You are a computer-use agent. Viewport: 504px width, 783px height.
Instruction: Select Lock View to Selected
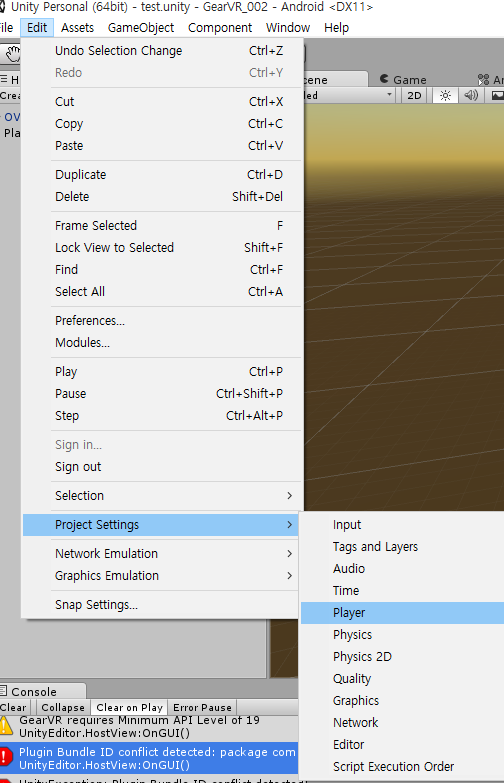(x=162, y=247)
